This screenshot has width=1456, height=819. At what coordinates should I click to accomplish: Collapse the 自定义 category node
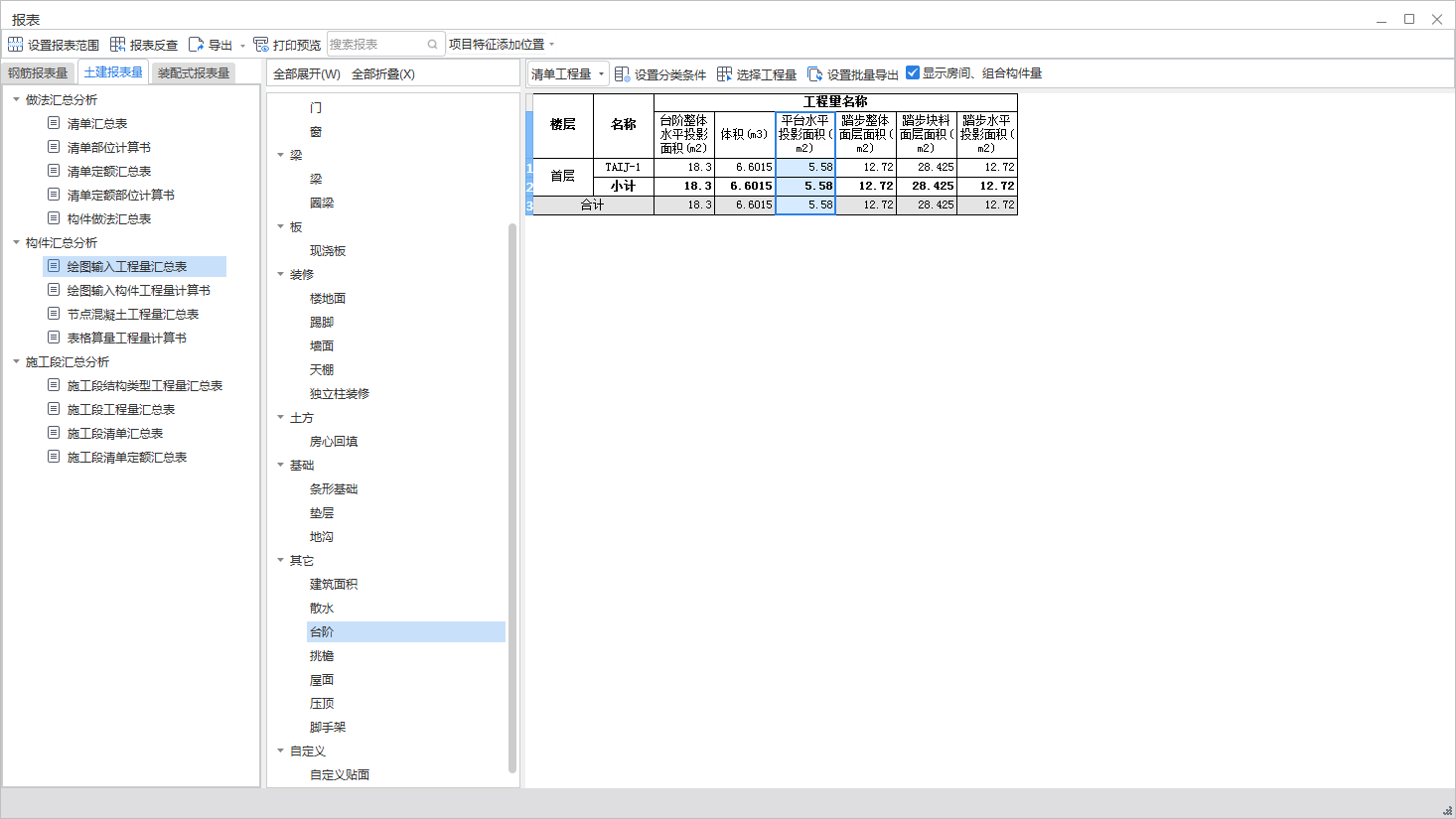pyautogui.click(x=280, y=751)
